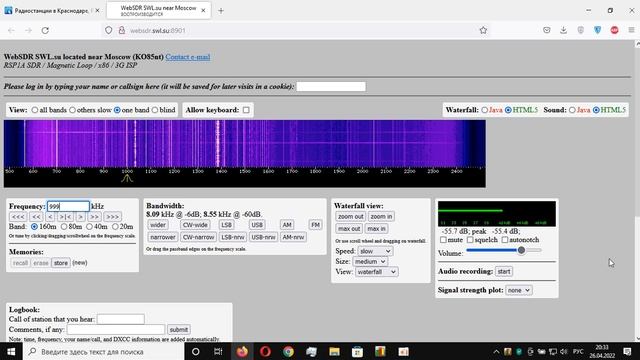
Task: Click the connection lock icon
Action: (x=122, y=30)
